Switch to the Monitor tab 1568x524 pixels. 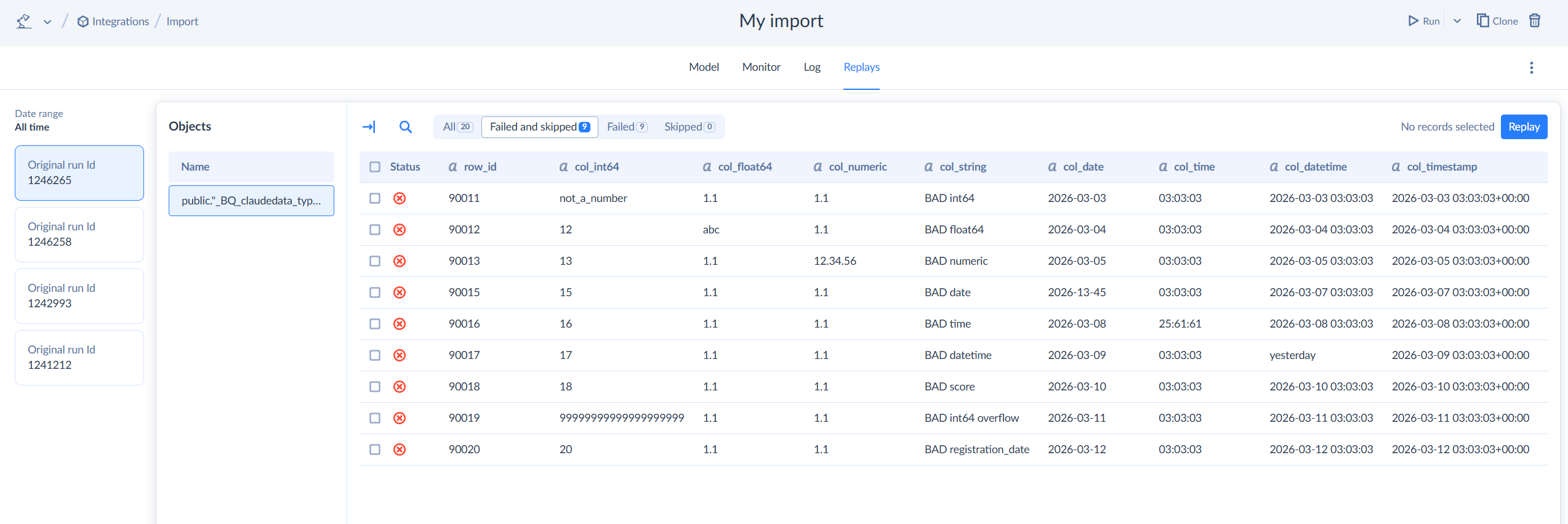coord(761,67)
